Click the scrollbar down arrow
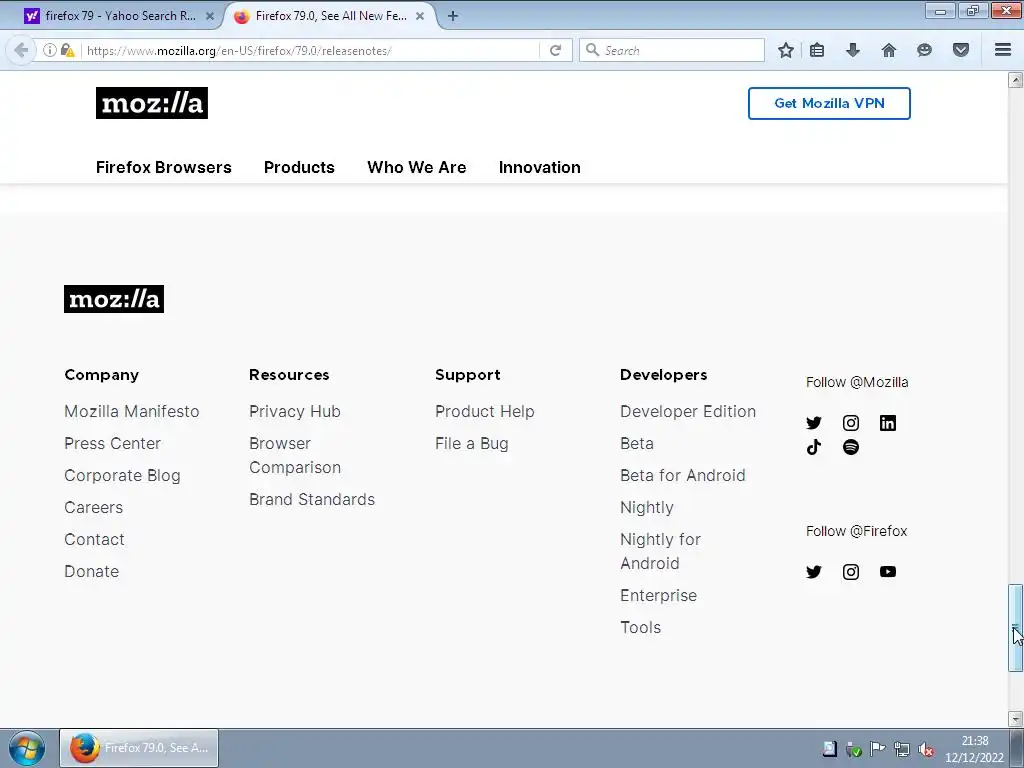Screen dimensions: 1024x768 1015,719
